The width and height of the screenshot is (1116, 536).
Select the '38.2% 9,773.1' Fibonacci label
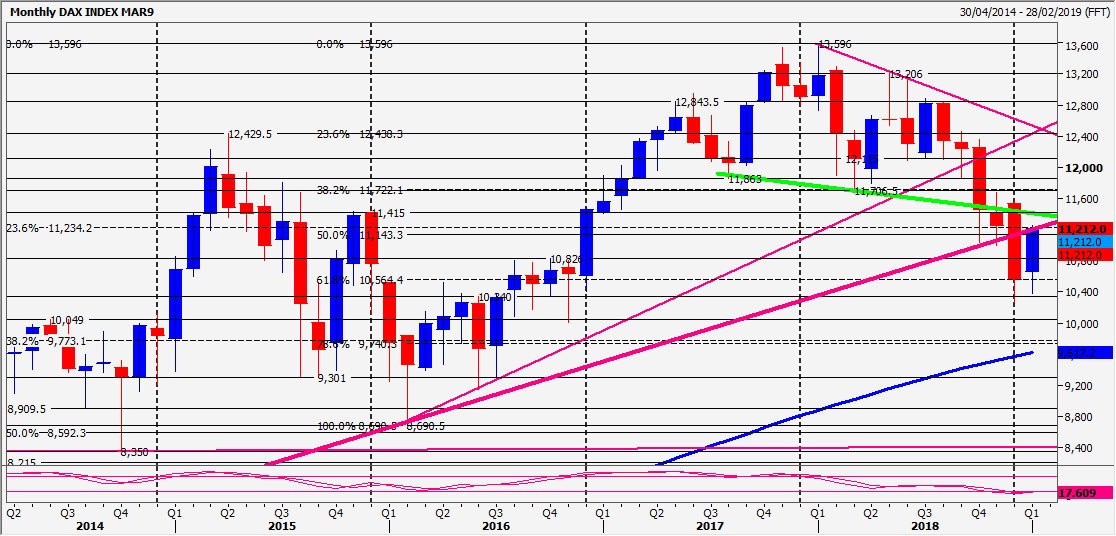click(x=46, y=341)
